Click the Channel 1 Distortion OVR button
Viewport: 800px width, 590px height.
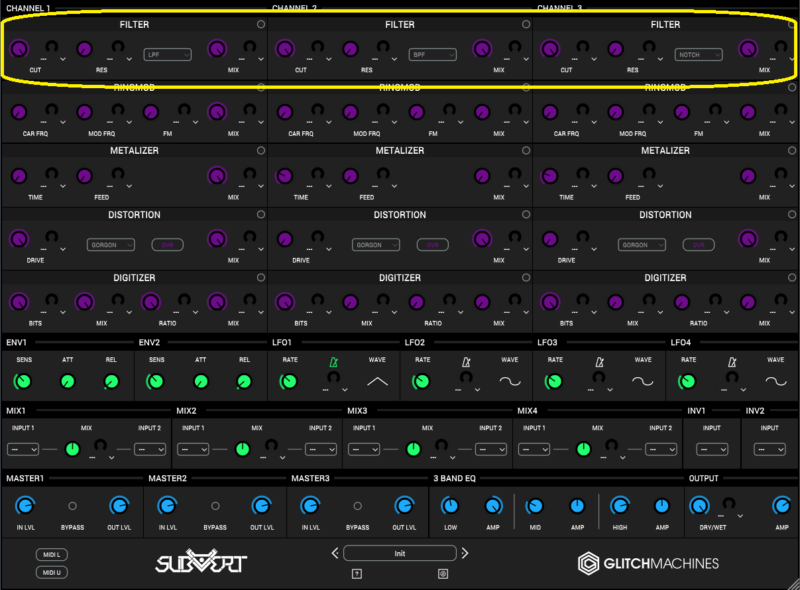click(168, 244)
